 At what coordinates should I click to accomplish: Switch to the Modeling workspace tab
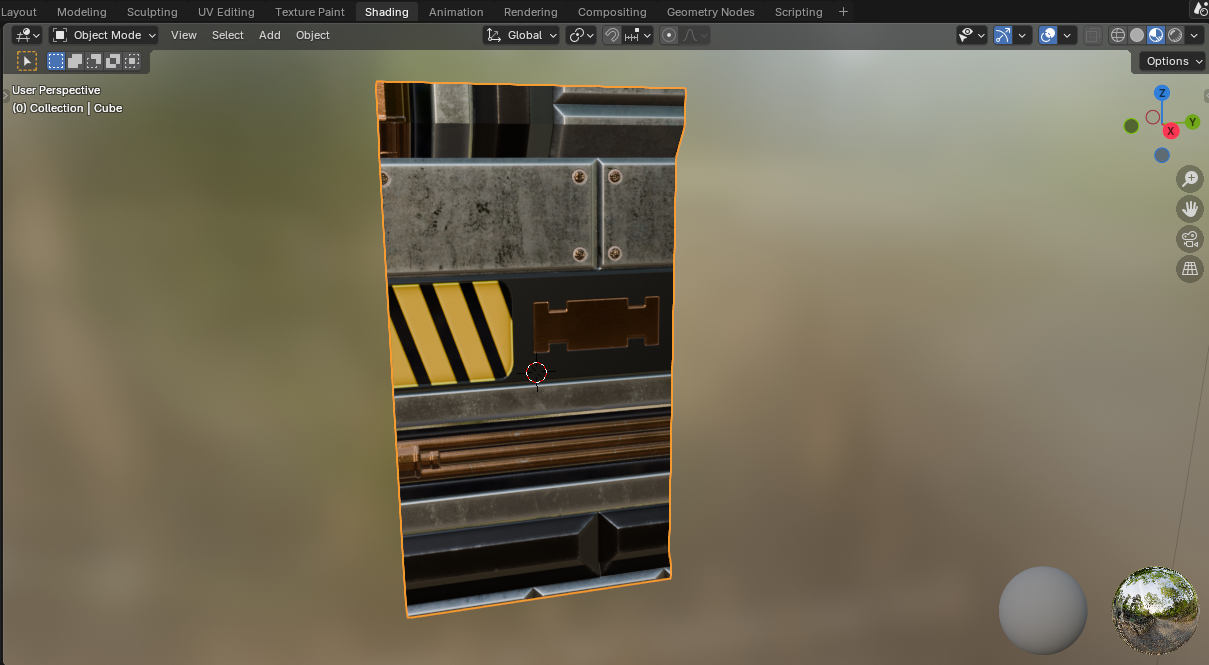coord(82,12)
